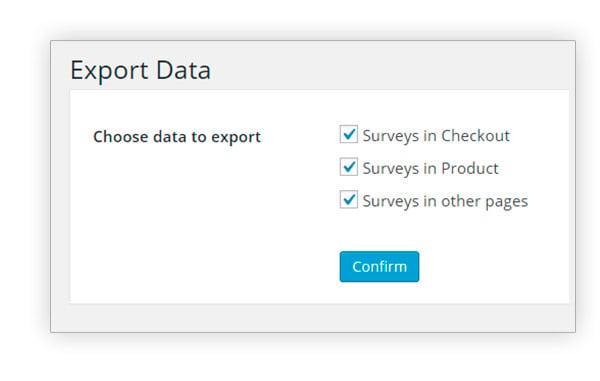Screen dimensions: 600x381
Task: Uncheck the Surveys in Product checkbox
Action: 349,167
